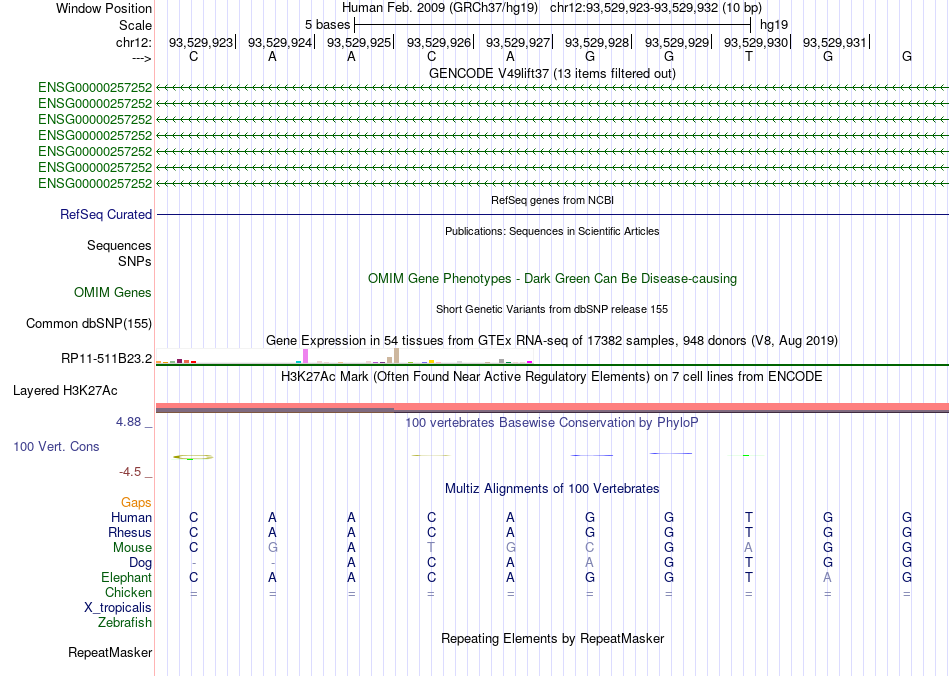Viewport: 950px width, 676px height.
Task: Click the H3K27Ac Mark track title
Action: 552,377
